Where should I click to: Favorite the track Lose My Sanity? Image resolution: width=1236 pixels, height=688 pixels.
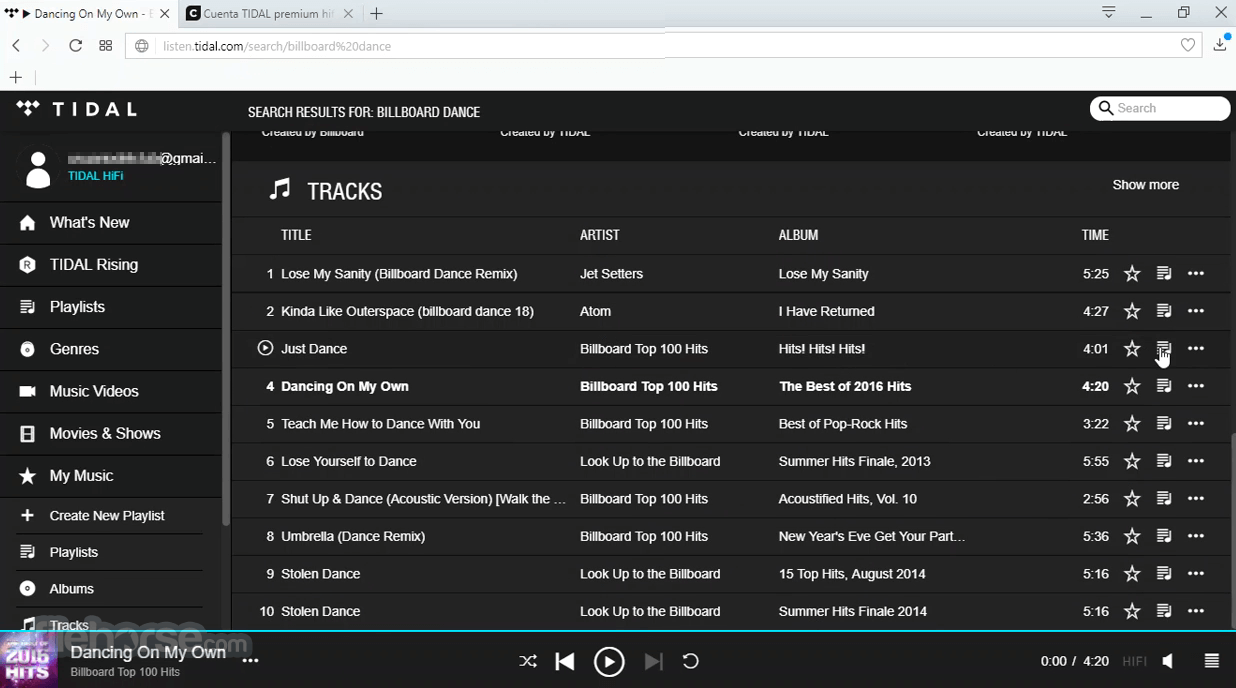pyautogui.click(x=1132, y=274)
